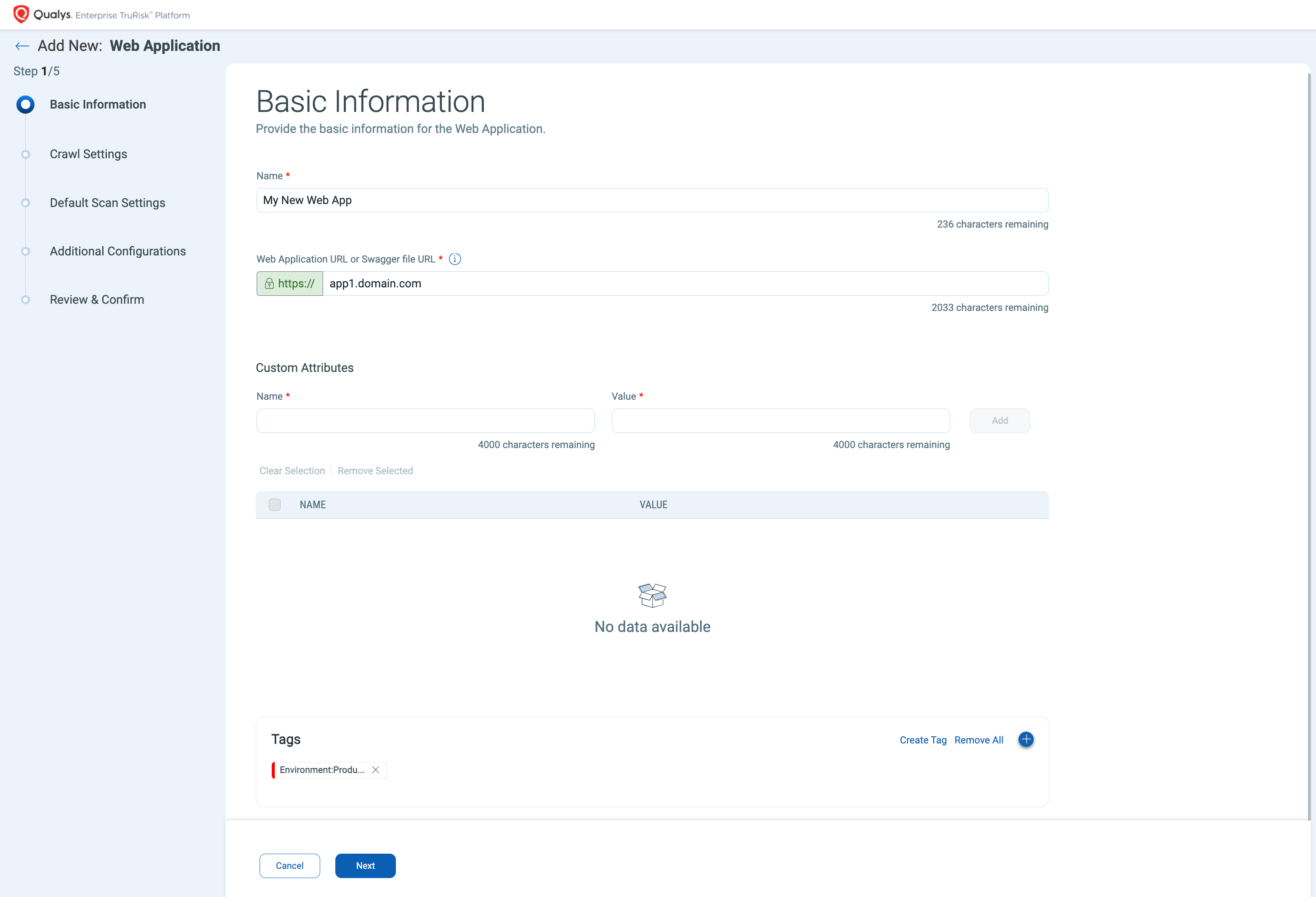Go to Crawl Settings step

tap(88, 154)
